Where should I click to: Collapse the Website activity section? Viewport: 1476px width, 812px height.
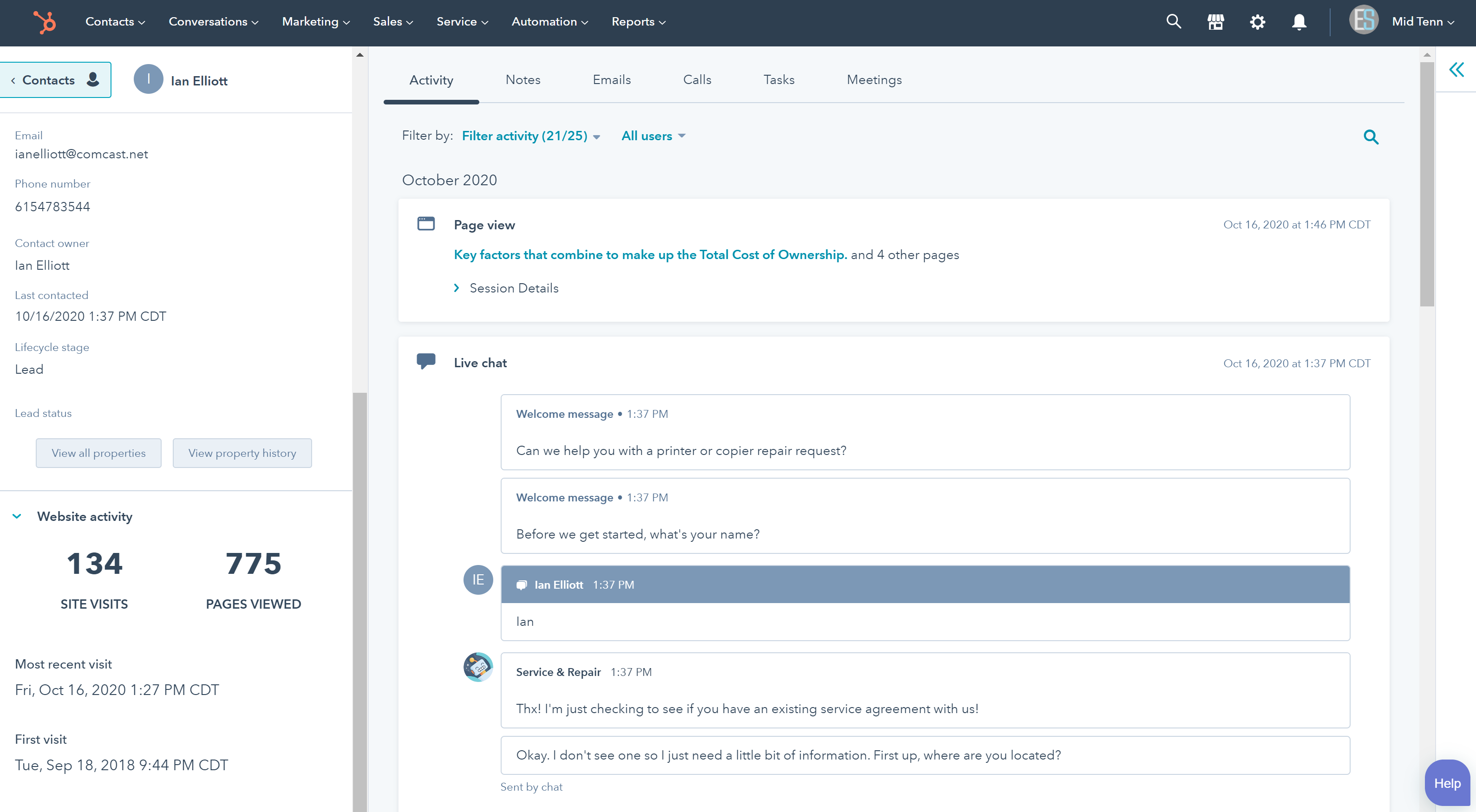pos(17,516)
